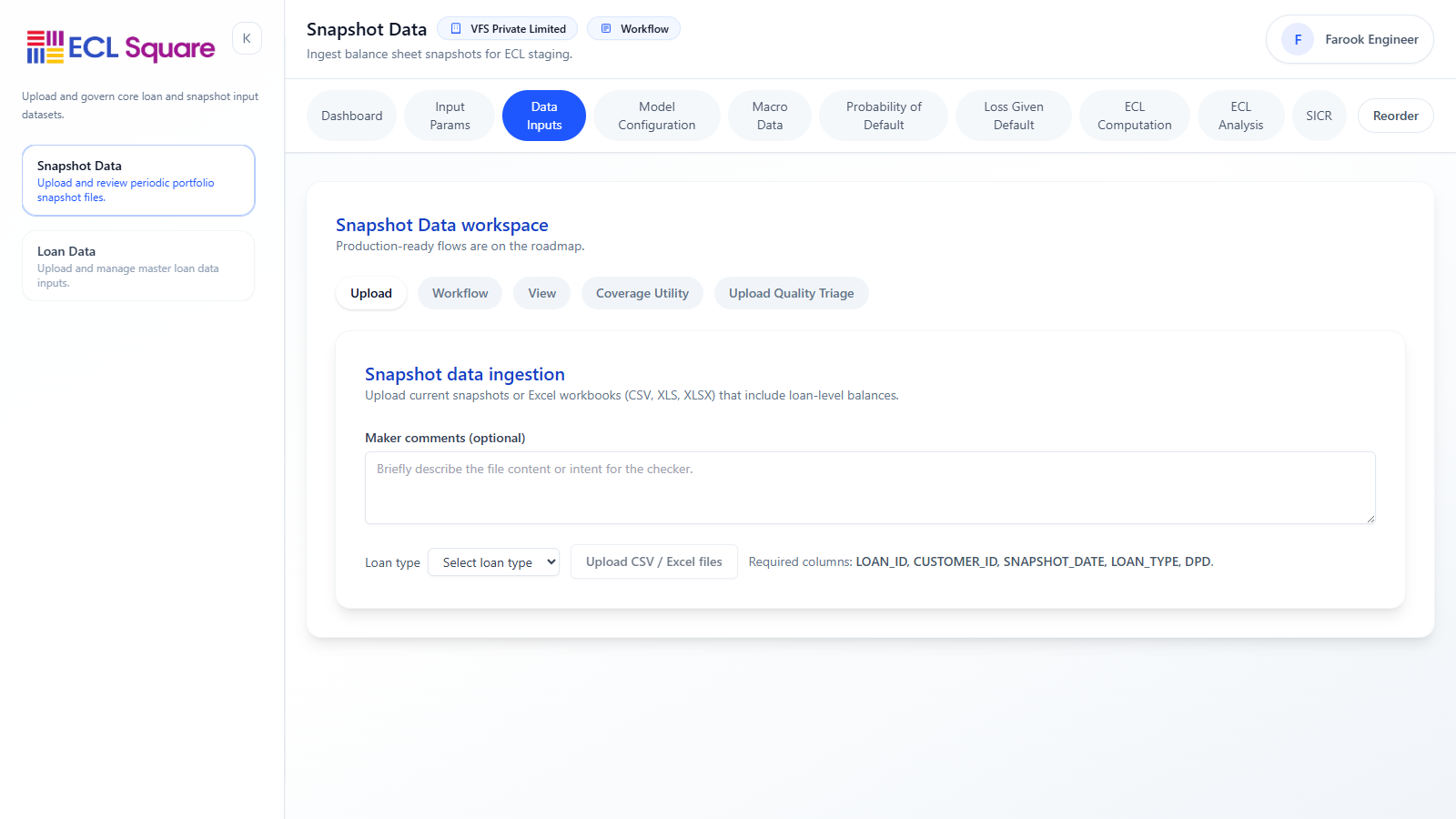Go to ECL Computation tab
The width and height of the screenshot is (1456, 819).
pos(1135,116)
